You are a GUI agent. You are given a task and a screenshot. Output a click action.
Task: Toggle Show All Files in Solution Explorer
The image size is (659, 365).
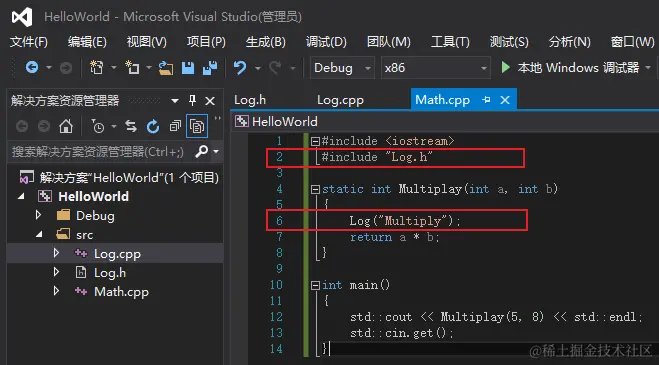point(197,126)
